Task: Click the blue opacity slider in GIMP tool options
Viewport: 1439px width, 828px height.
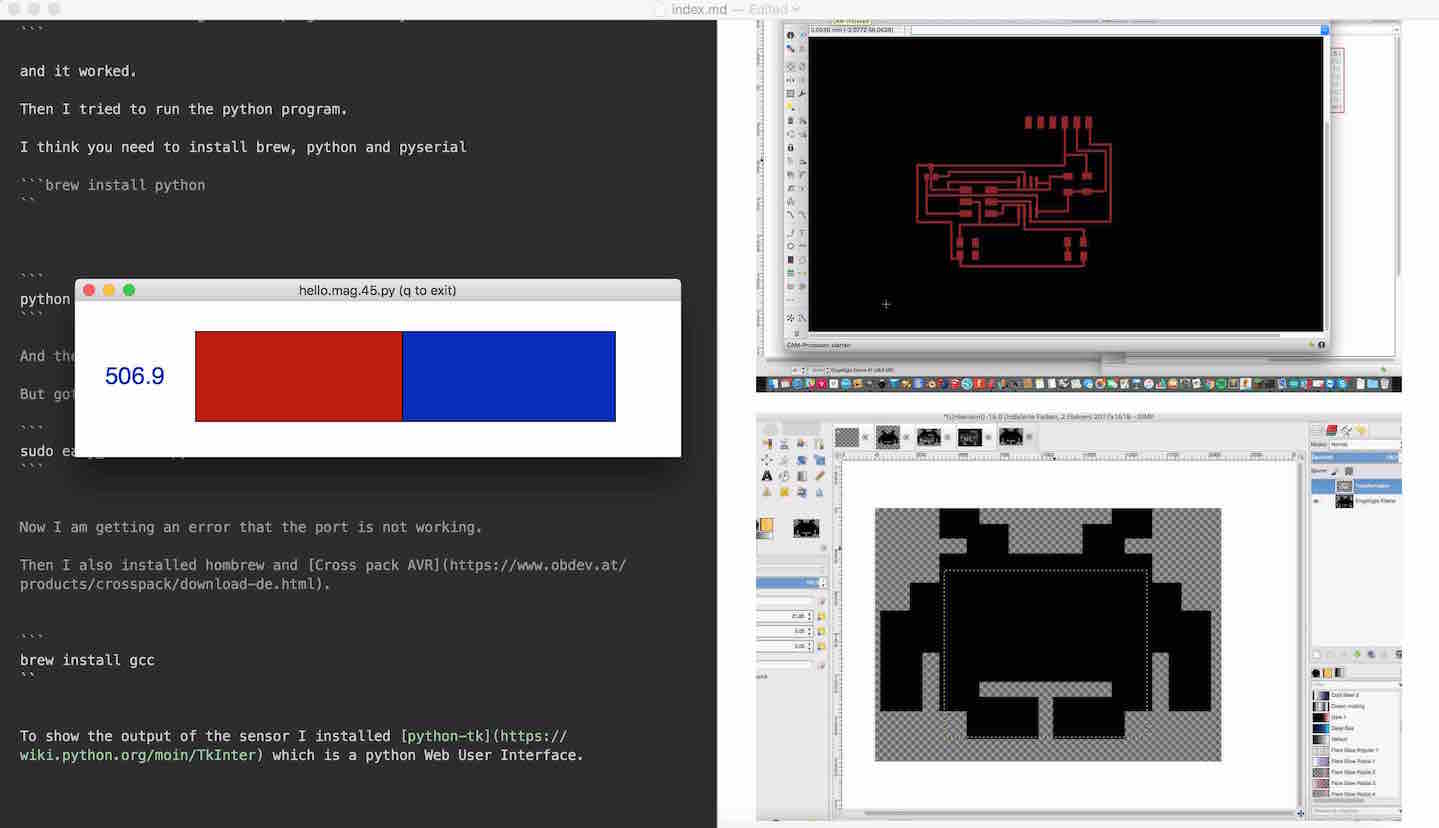Action: point(787,582)
